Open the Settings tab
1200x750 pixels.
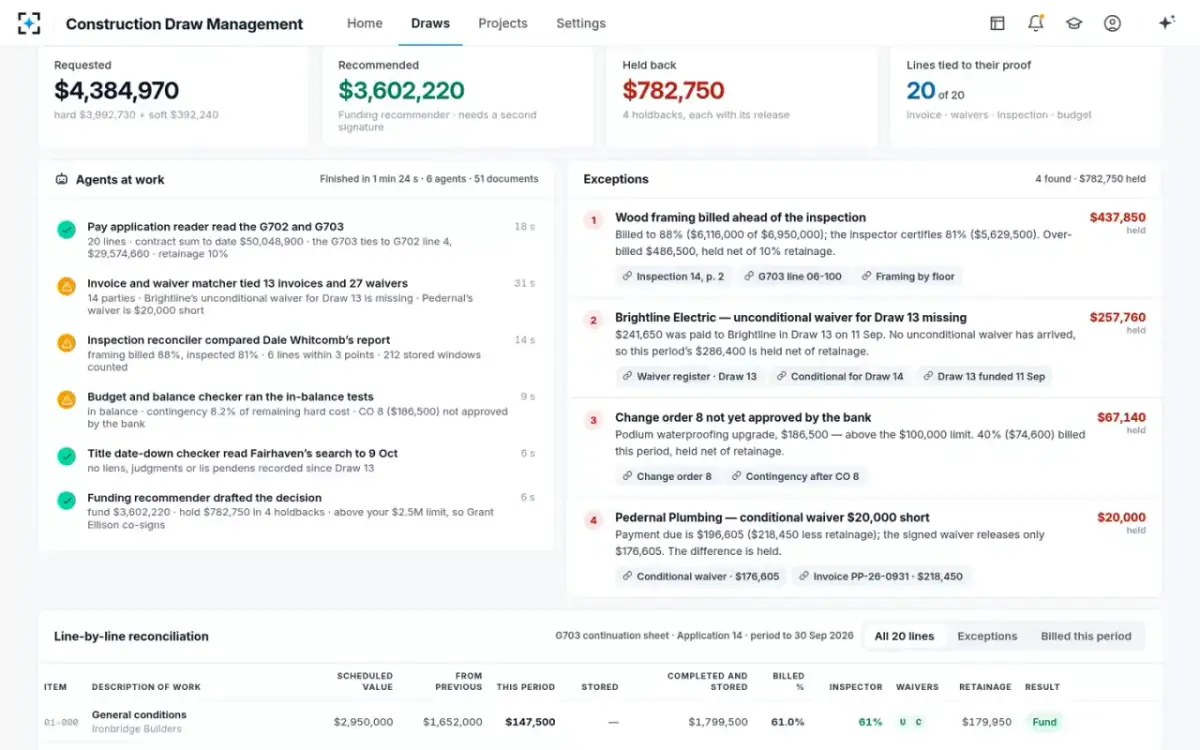581,23
